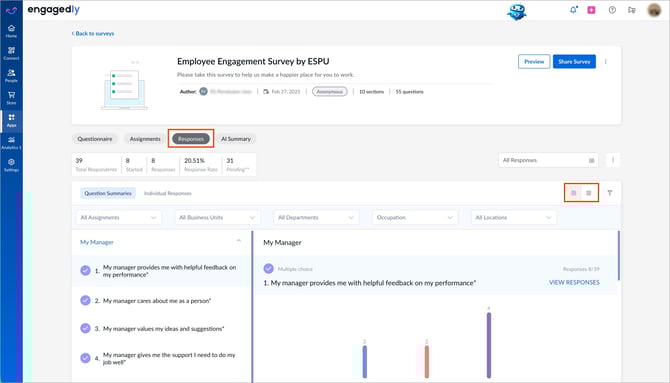Click the tallest purple chart bar

tap(489, 345)
